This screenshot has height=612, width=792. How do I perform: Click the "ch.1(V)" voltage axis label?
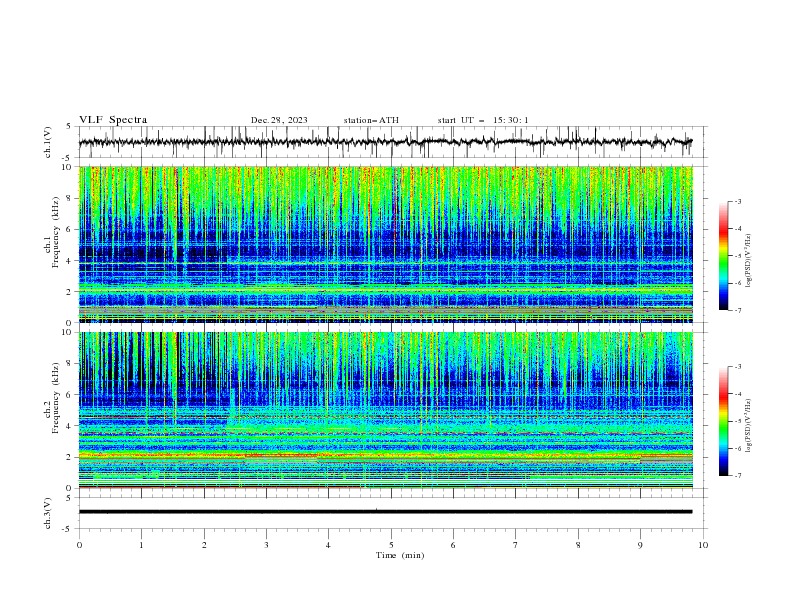(x=48, y=142)
